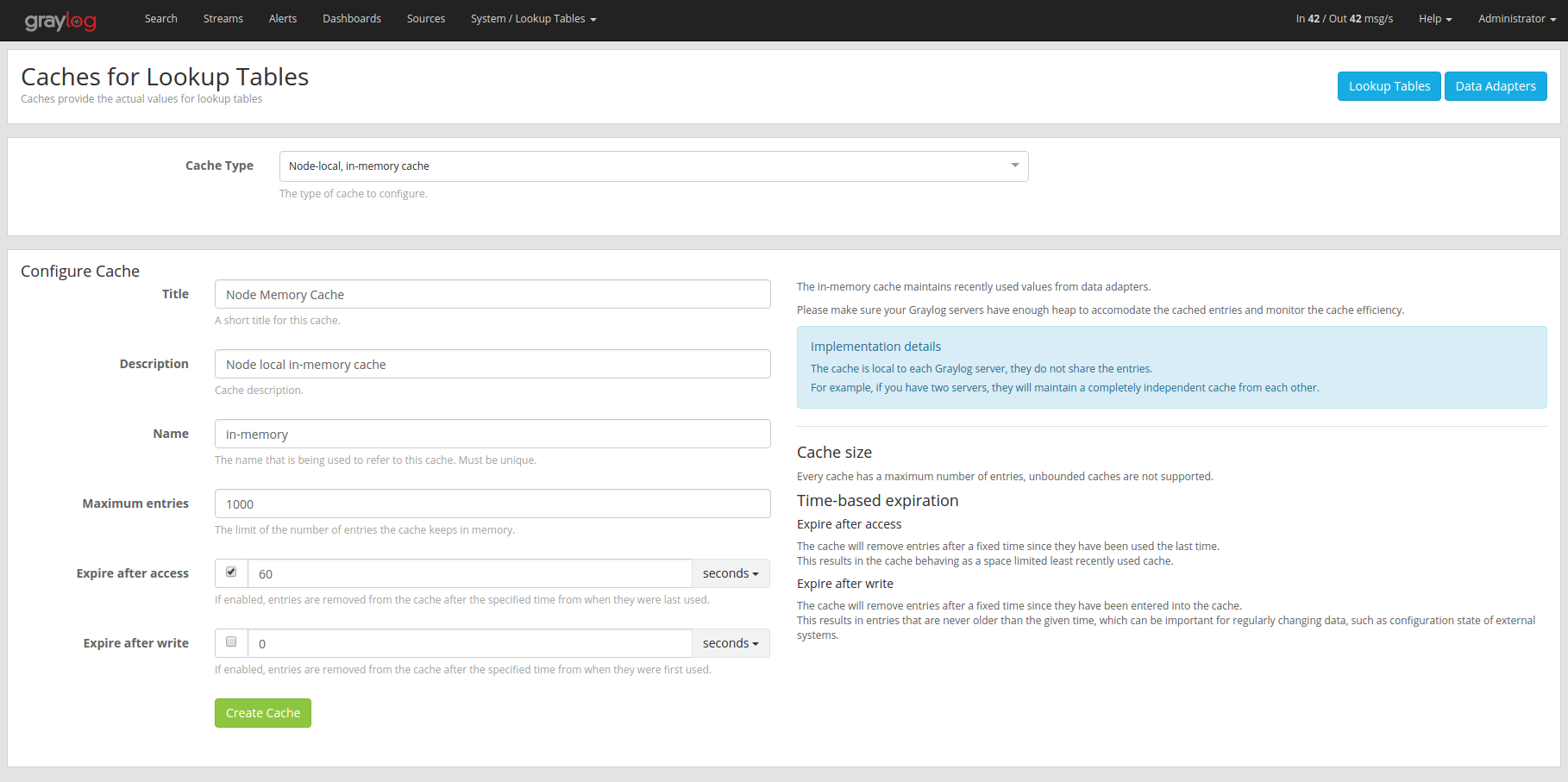The width and height of the screenshot is (1568, 782).
Task: Click the Title input field
Action: click(492, 295)
